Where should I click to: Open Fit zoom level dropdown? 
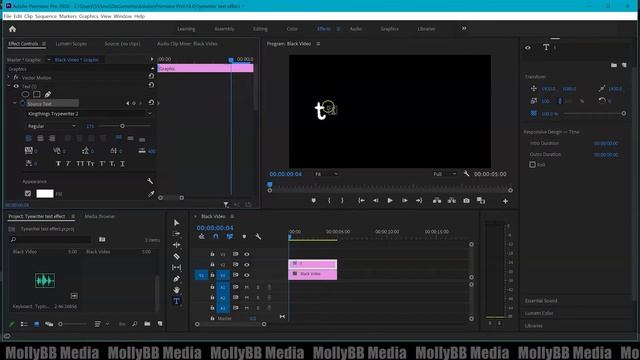pyautogui.click(x=326, y=174)
